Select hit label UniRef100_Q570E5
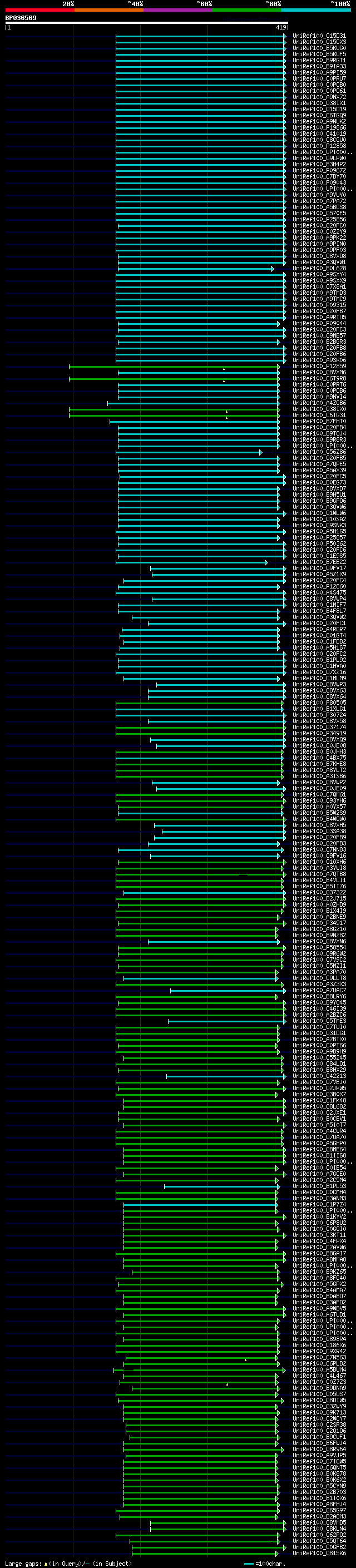This screenshot has height=1568, width=356. click(x=319, y=213)
